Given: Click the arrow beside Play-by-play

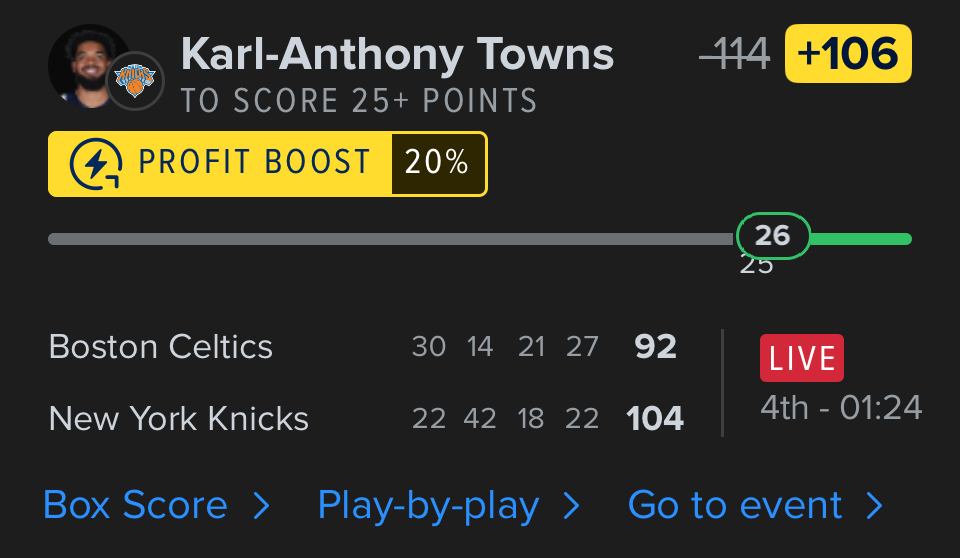Looking at the screenshot, I should [x=572, y=506].
